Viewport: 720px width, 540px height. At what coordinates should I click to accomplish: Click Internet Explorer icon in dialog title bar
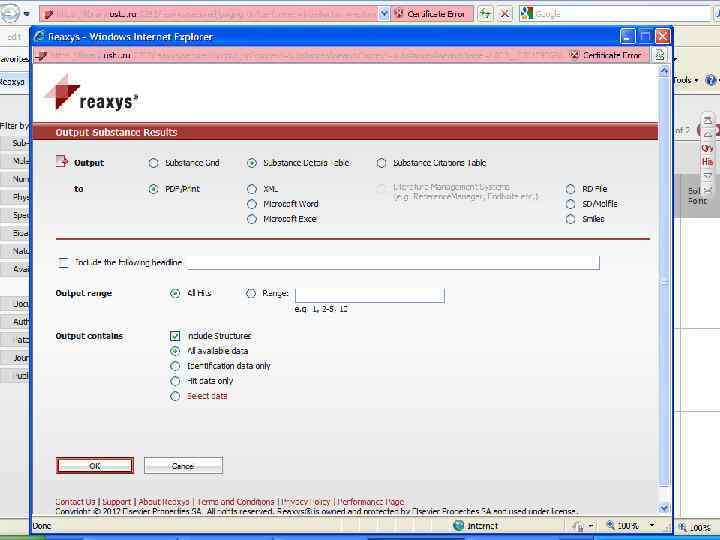40,36
